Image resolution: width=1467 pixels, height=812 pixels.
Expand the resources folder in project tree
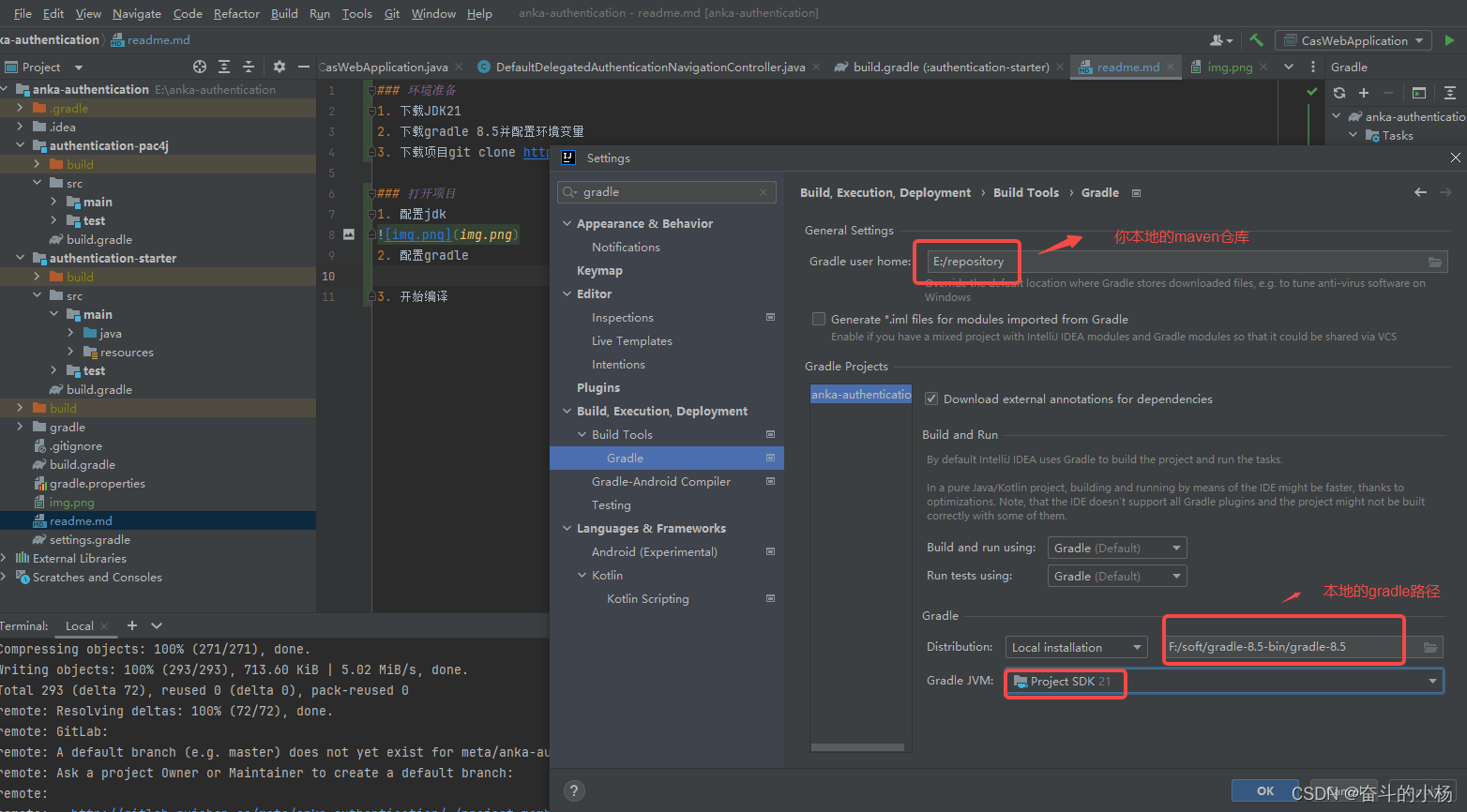(71, 352)
